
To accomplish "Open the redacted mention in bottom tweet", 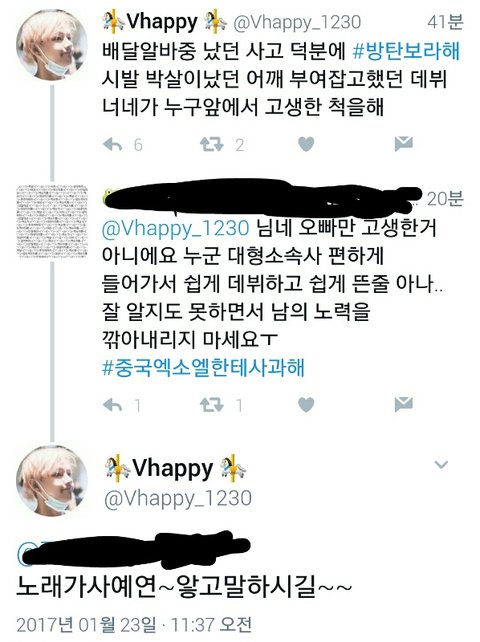I will (133, 551).
